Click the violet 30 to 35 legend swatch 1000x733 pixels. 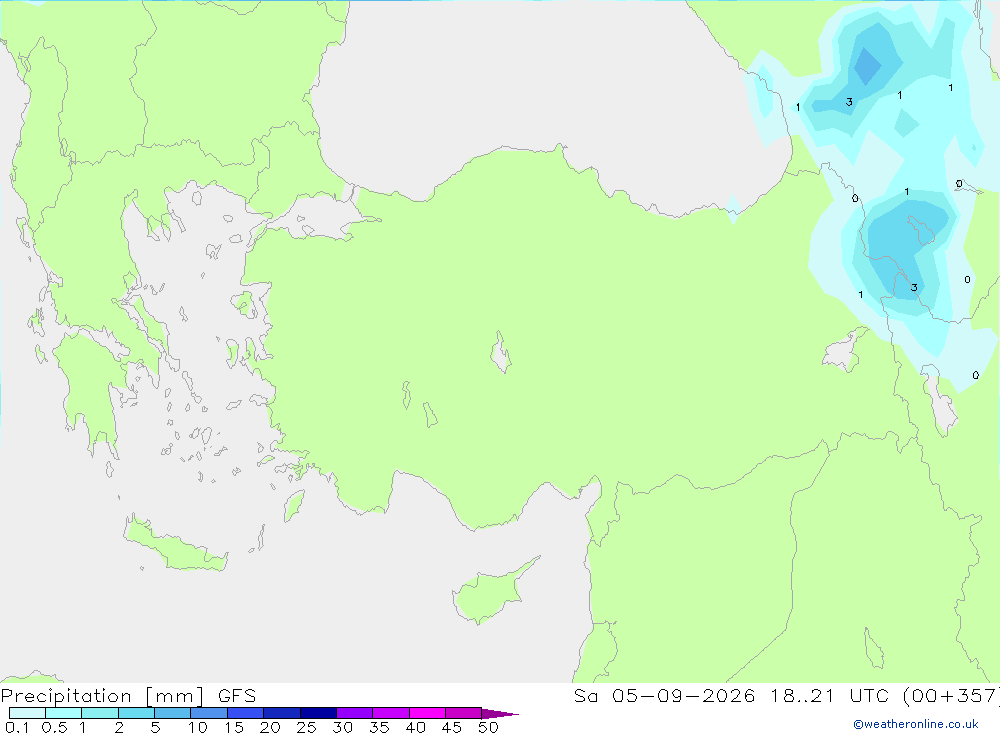pyautogui.click(x=355, y=713)
